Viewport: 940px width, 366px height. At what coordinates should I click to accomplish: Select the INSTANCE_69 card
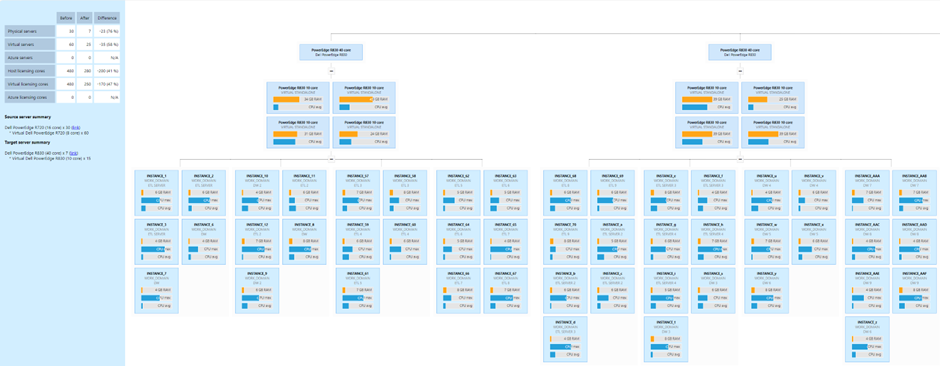pyautogui.click(x=613, y=193)
